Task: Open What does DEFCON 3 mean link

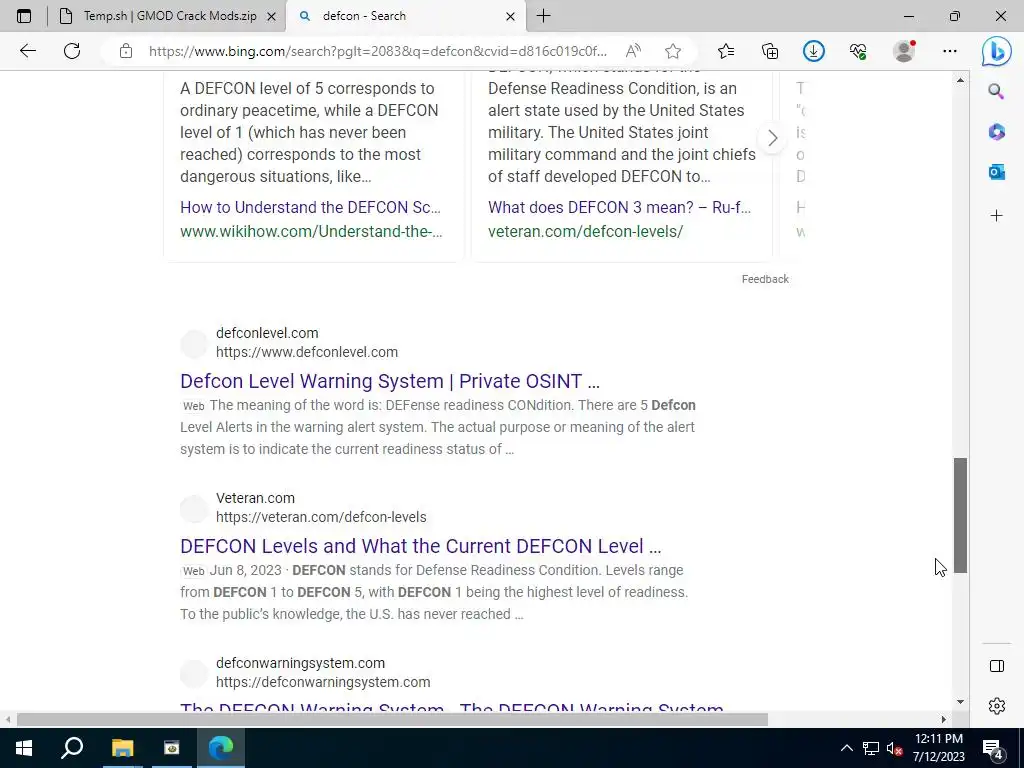Action: (619, 207)
